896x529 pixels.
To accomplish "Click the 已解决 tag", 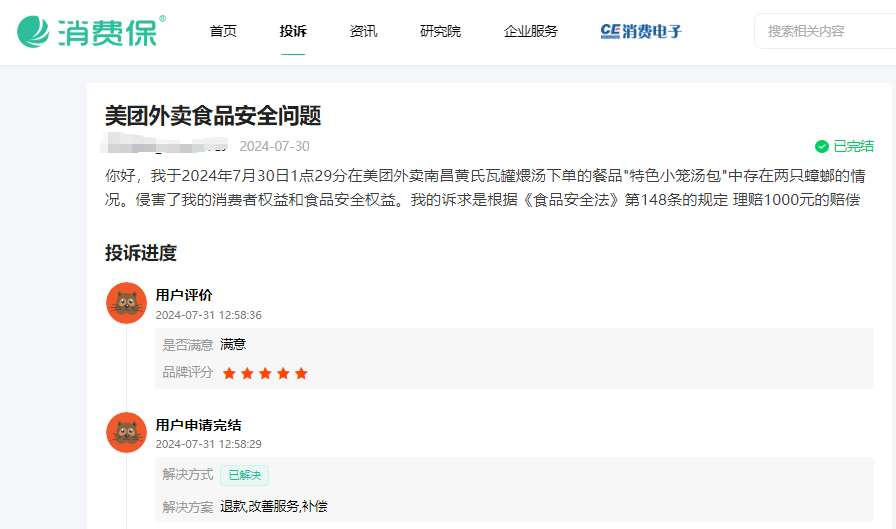I will (x=245, y=475).
